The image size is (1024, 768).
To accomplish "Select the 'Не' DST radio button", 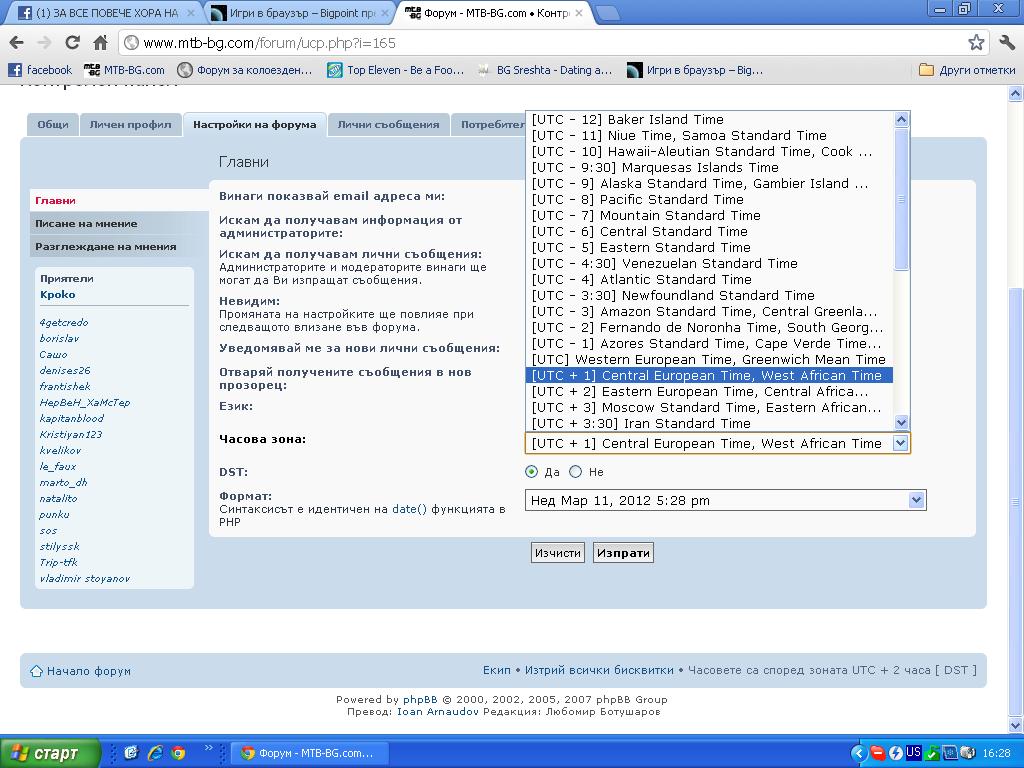I will click(575, 472).
